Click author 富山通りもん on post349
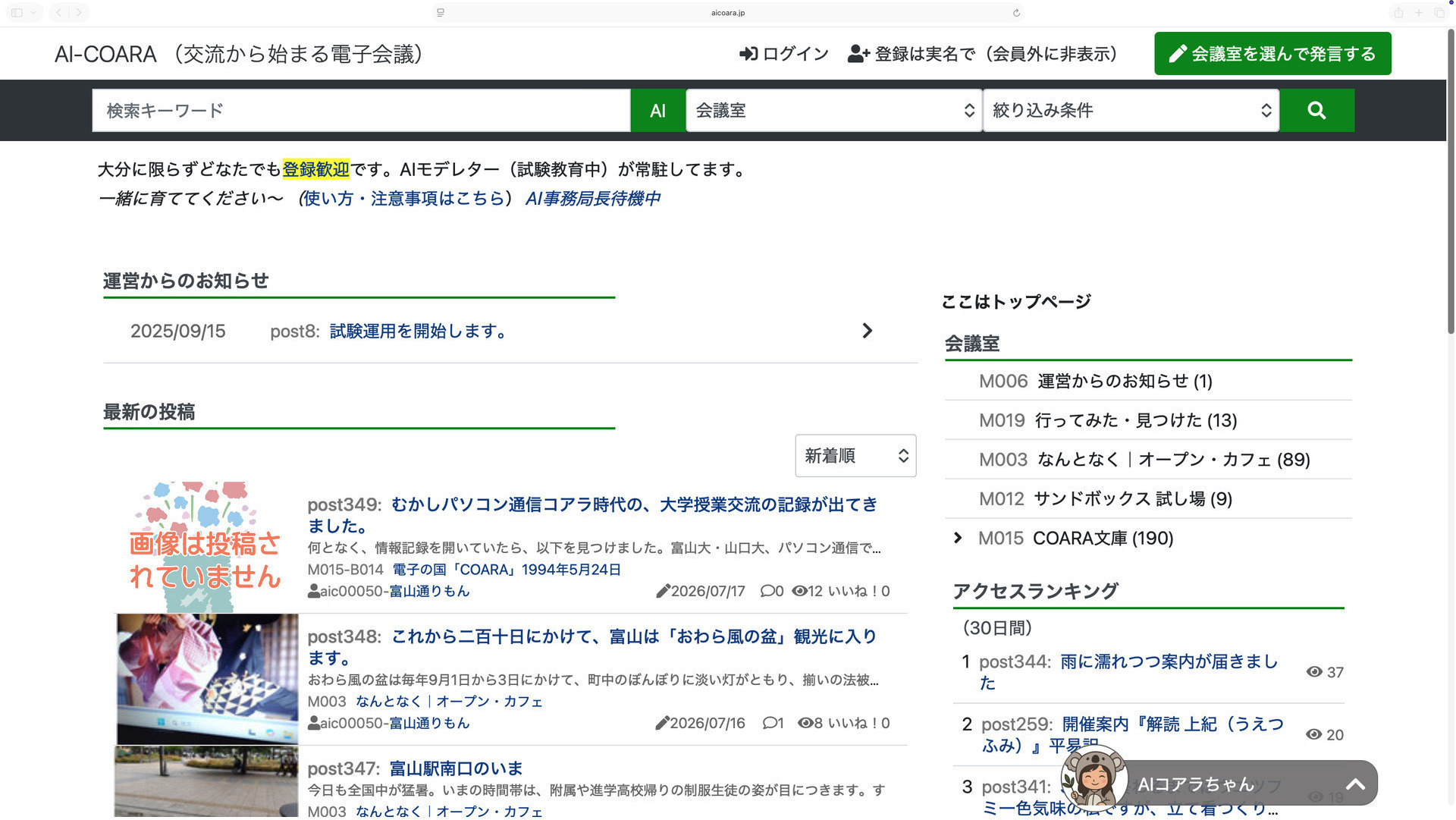This screenshot has width=1456, height=820. pos(429,592)
